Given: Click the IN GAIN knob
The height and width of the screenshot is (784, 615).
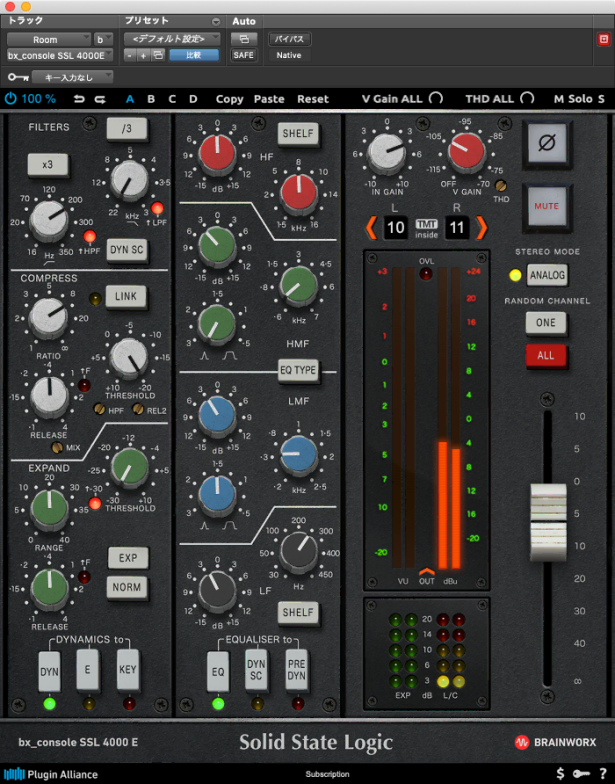Looking at the screenshot, I should coord(386,152).
